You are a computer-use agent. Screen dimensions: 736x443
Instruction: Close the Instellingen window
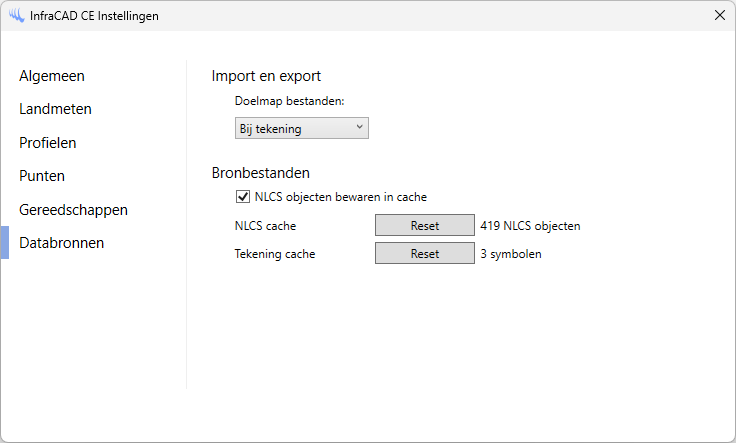(719, 16)
